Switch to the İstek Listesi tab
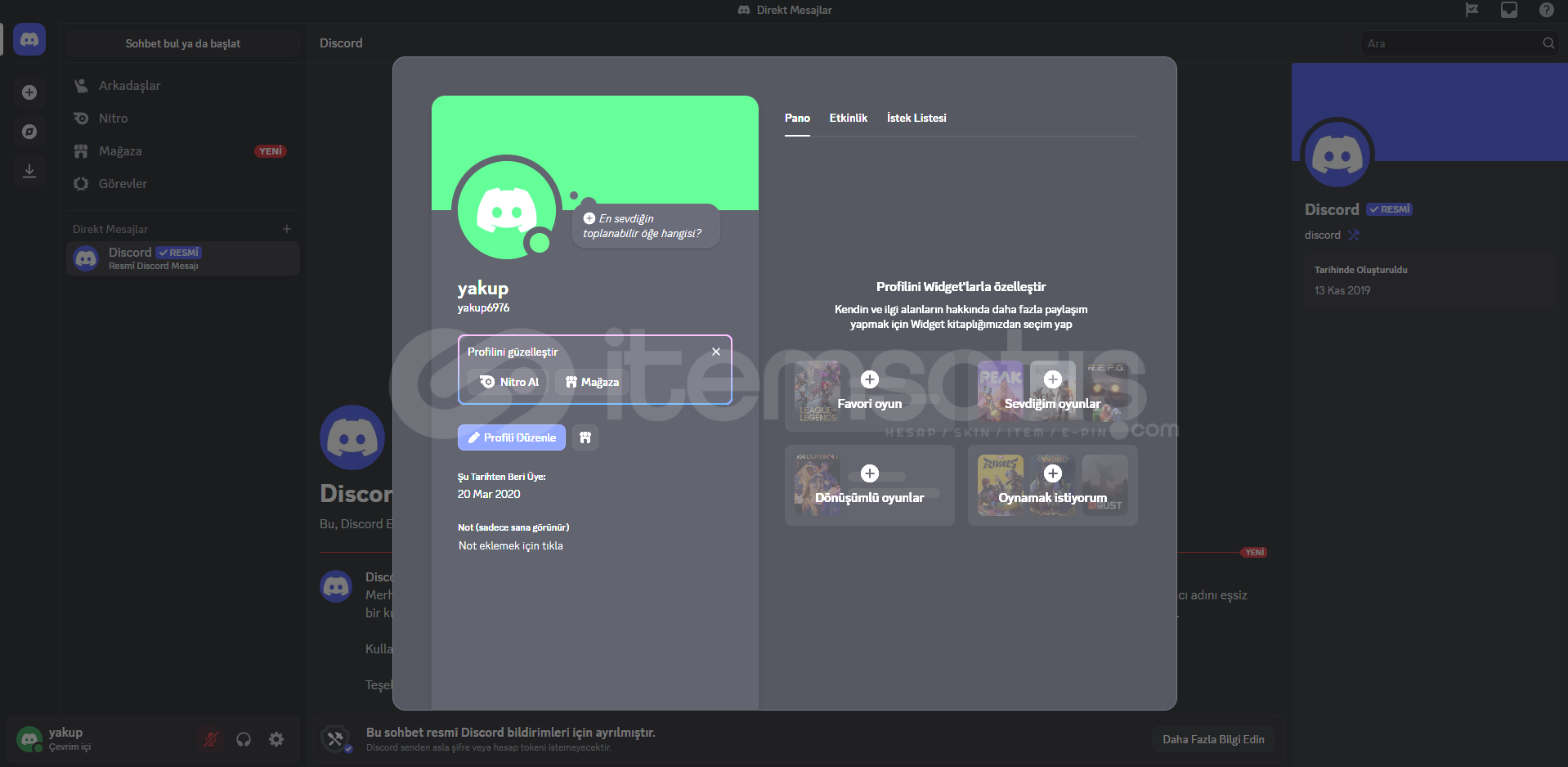1568x767 pixels. click(x=916, y=118)
